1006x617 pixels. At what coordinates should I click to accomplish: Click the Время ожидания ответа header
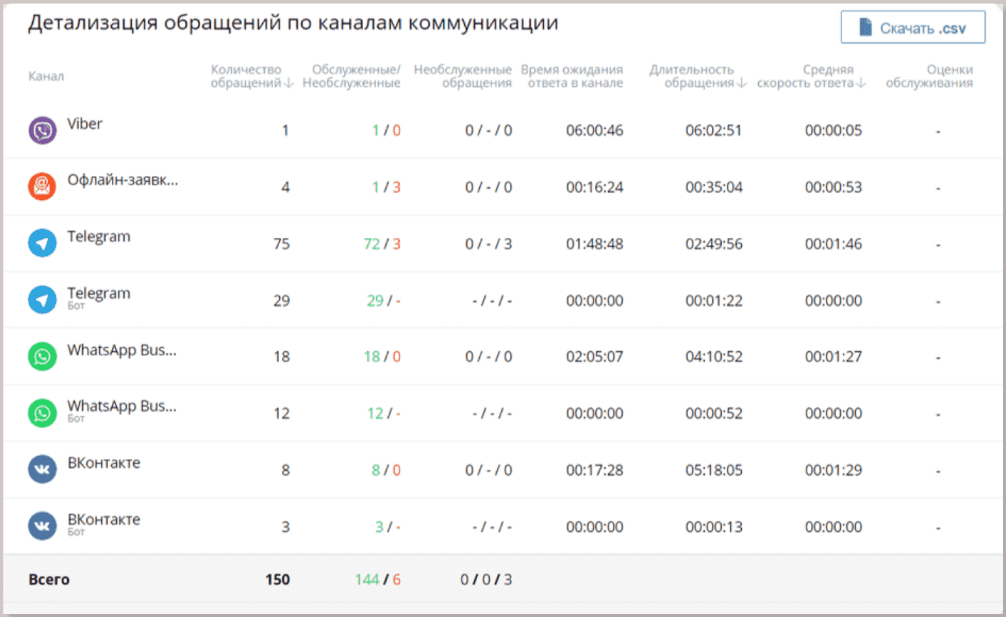click(572, 76)
